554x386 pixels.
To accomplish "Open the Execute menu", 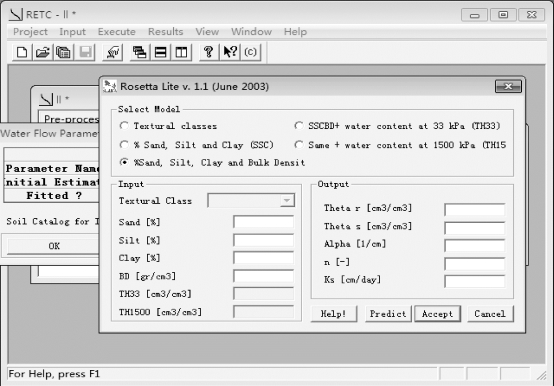I will pyautogui.click(x=117, y=32).
